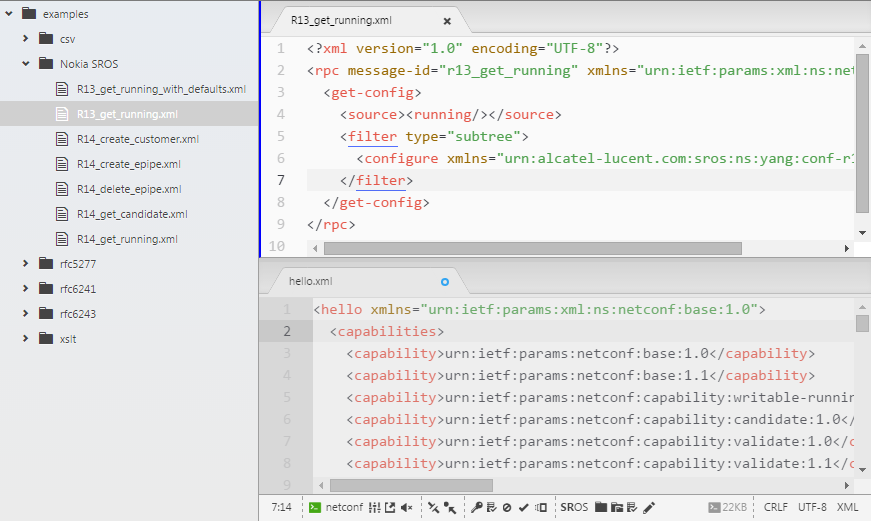
Task: Click line number 2 in hello.xml gutter
Action: (x=287, y=332)
